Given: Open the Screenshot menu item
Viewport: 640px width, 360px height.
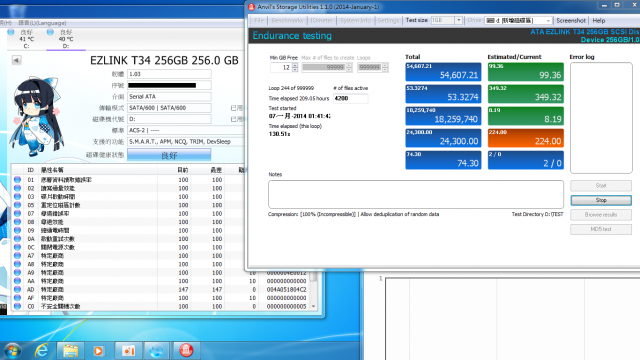Looking at the screenshot, I should coord(571,20).
